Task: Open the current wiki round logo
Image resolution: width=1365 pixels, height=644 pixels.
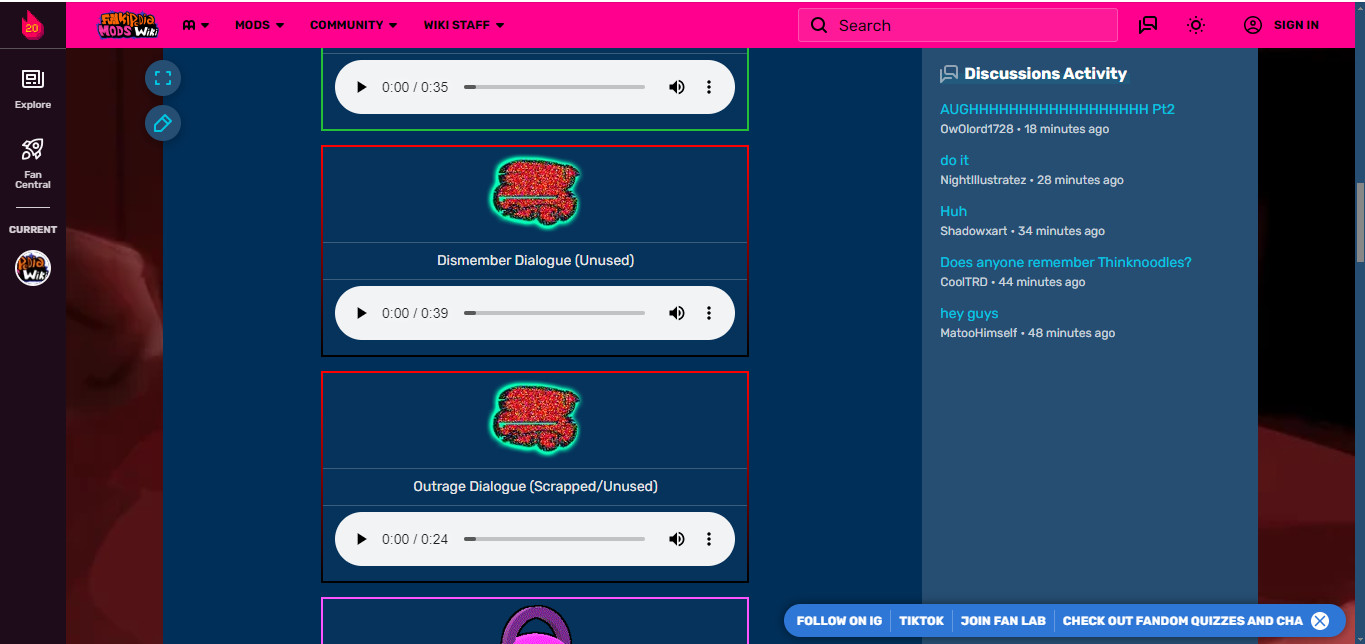Action: [33, 268]
